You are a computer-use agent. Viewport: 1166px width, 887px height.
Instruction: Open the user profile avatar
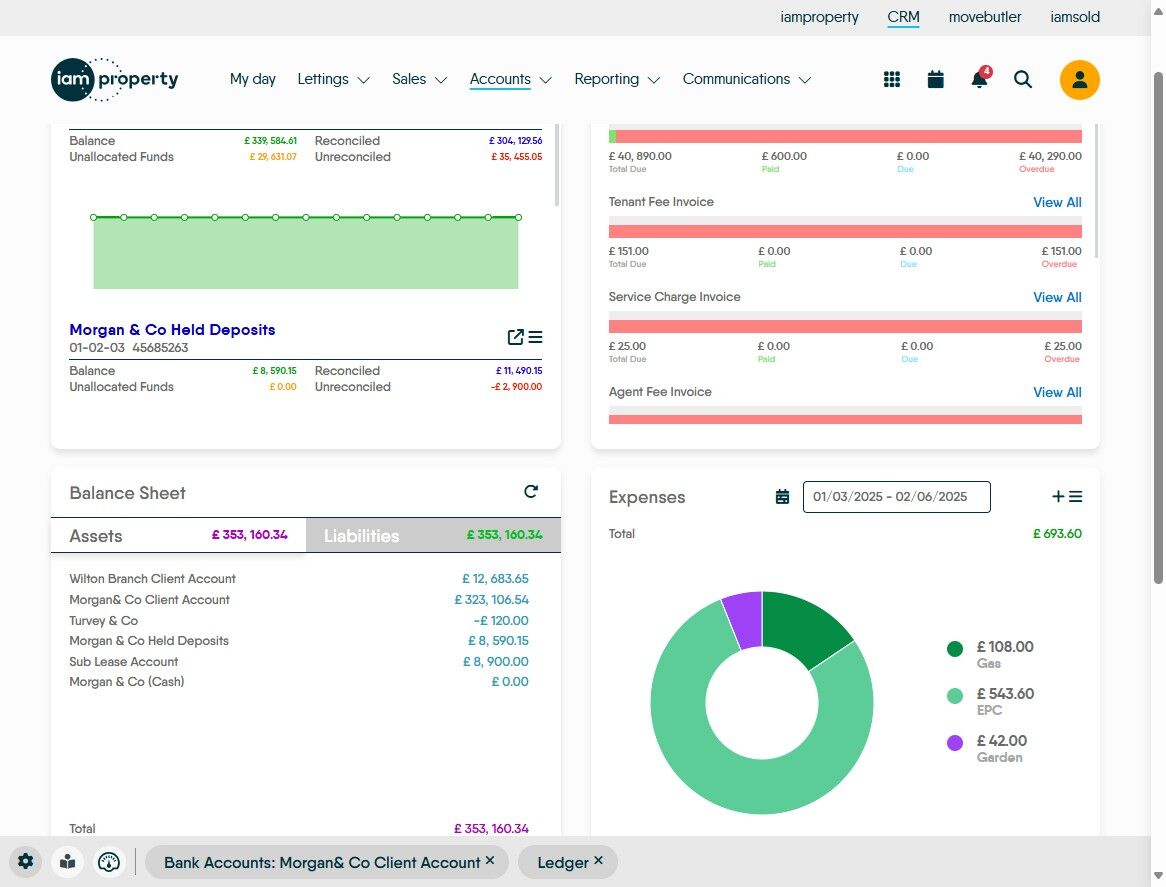(x=1079, y=80)
